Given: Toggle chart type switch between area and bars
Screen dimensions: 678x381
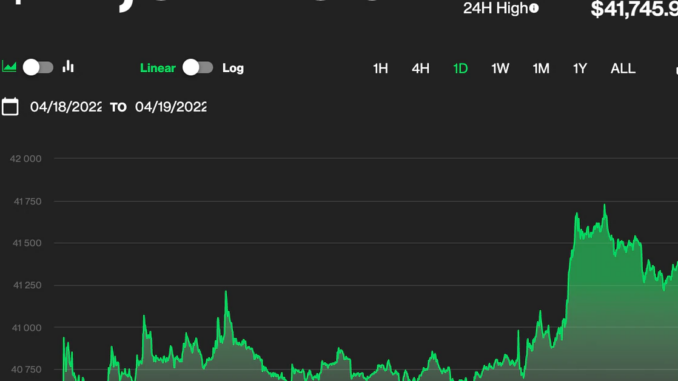Looking at the screenshot, I should 38,67.
